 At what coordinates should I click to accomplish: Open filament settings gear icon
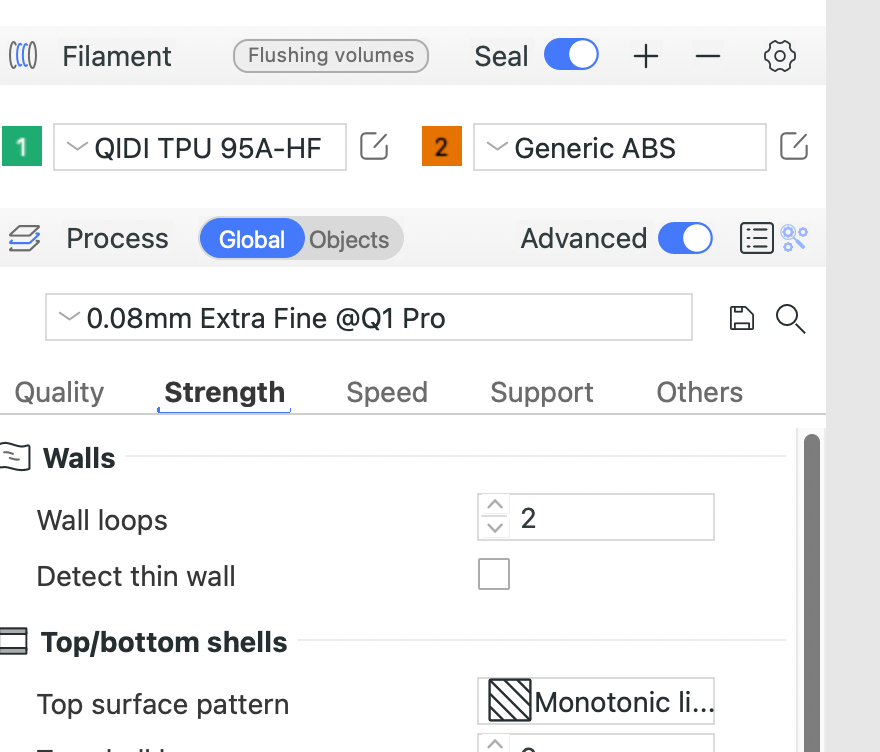(779, 56)
